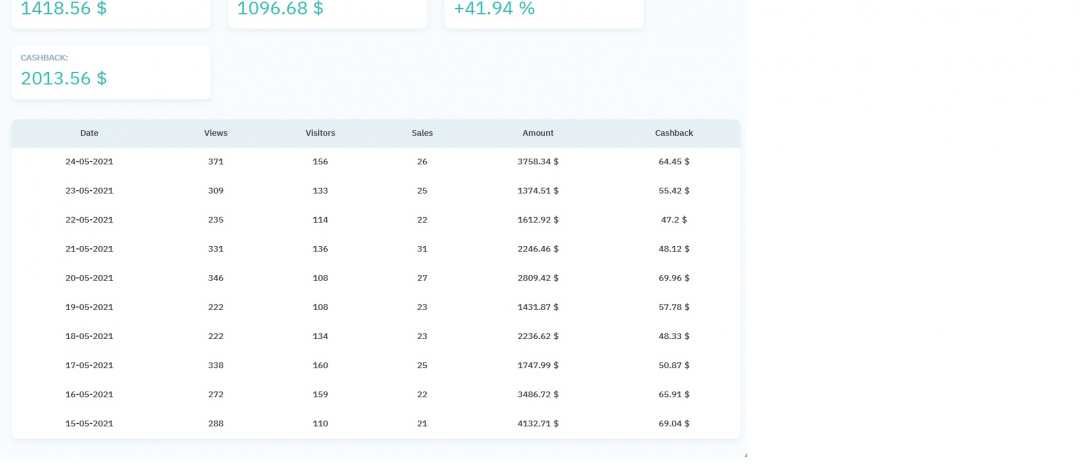
Task: Click the Amount column header
Action: coord(537,133)
